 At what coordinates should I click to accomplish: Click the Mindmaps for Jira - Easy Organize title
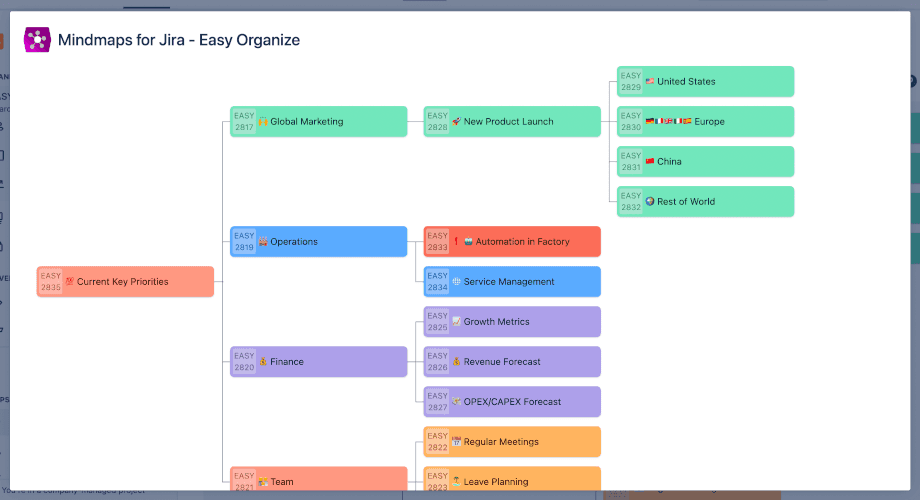tap(179, 40)
